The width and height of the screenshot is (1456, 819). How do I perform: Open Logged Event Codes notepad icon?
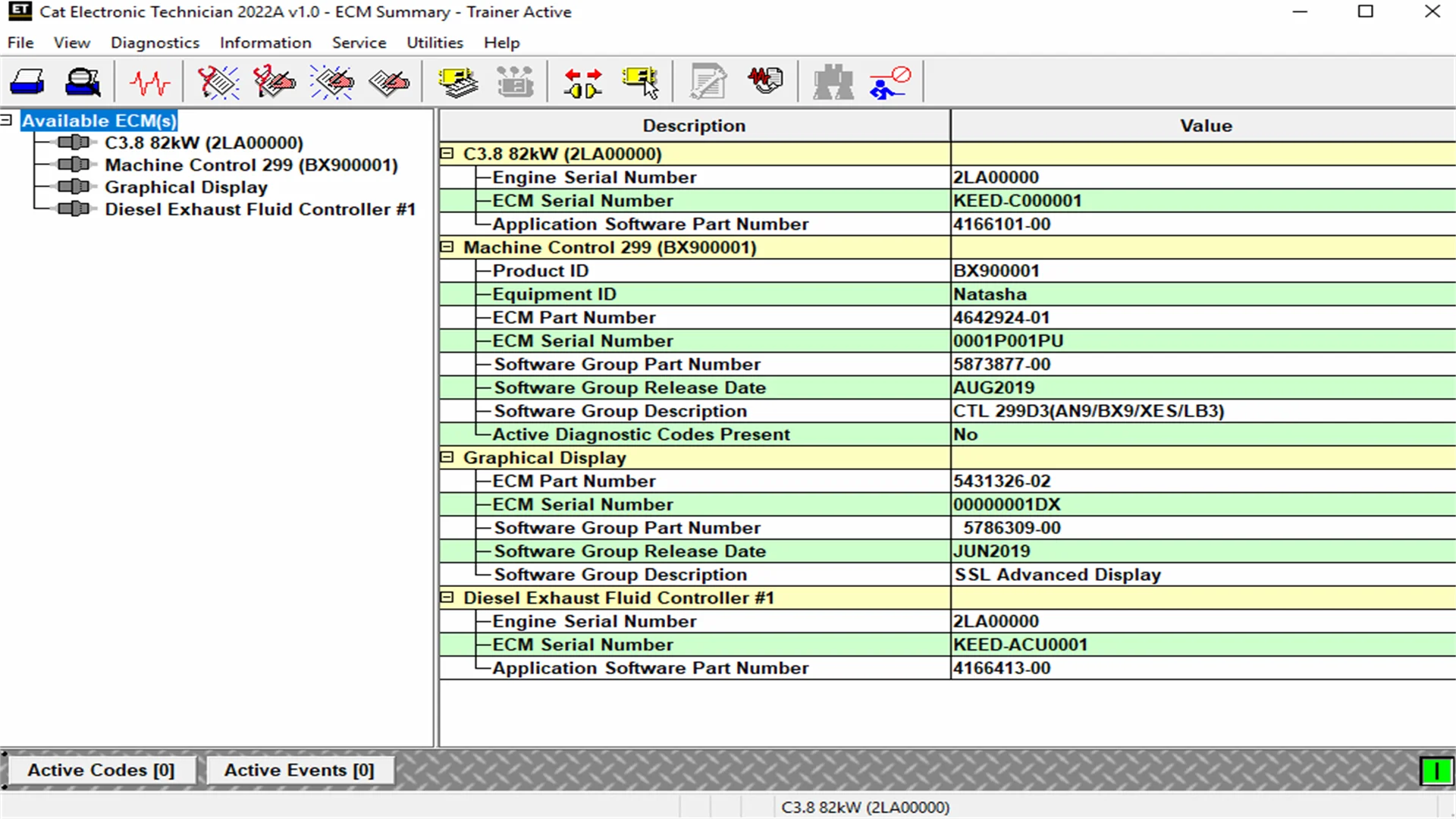click(x=388, y=82)
